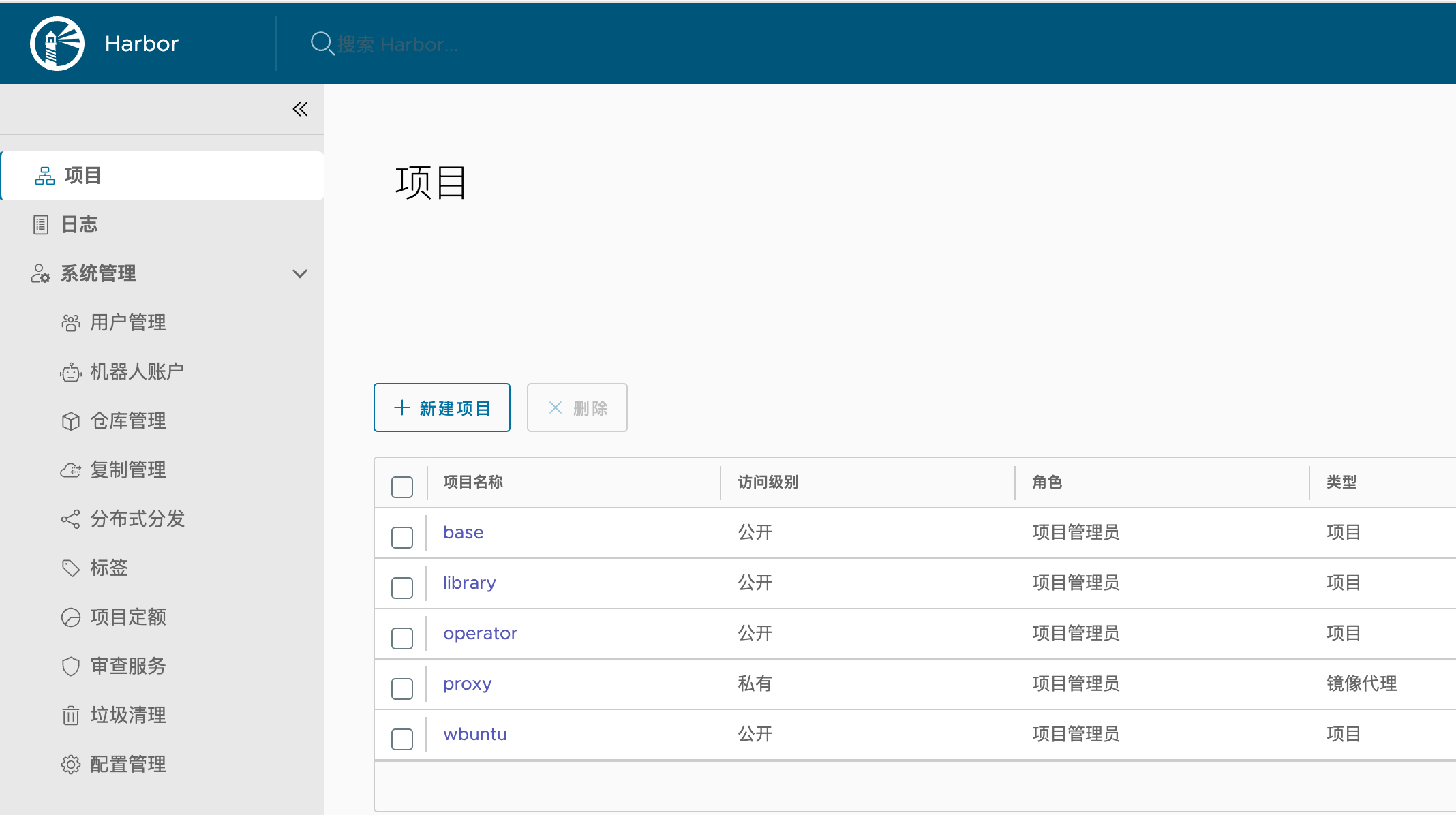The width and height of the screenshot is (1456, 815).
Task: Click the Harbor lighthouse logo
Action: point(57,44)
